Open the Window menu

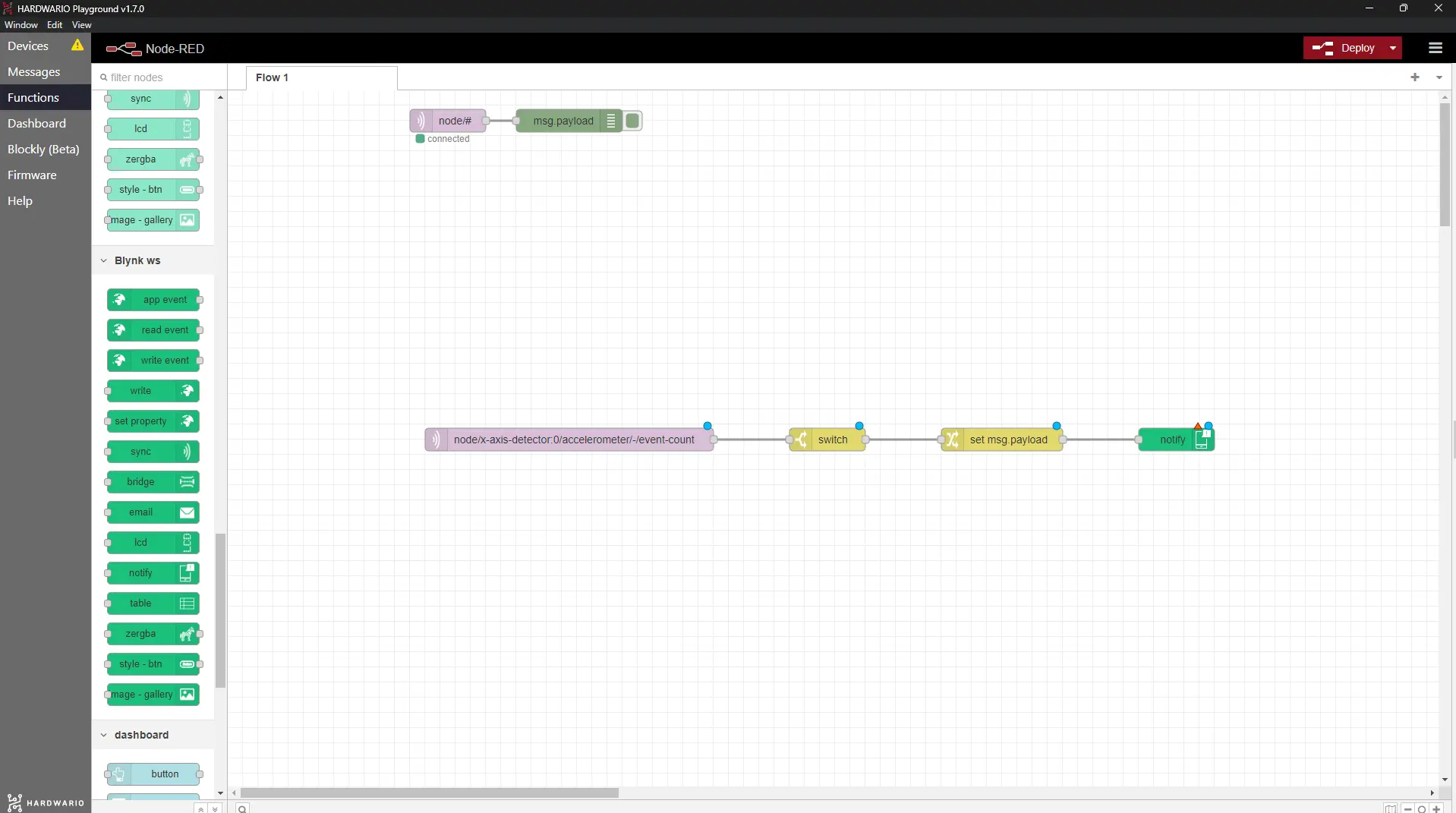(x=20, y=25)
